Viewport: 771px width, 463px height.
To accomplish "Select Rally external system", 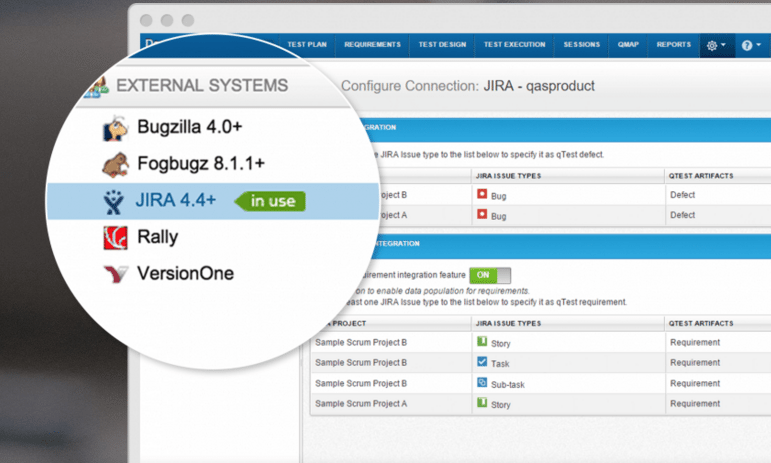I will (x=157, y=237).
